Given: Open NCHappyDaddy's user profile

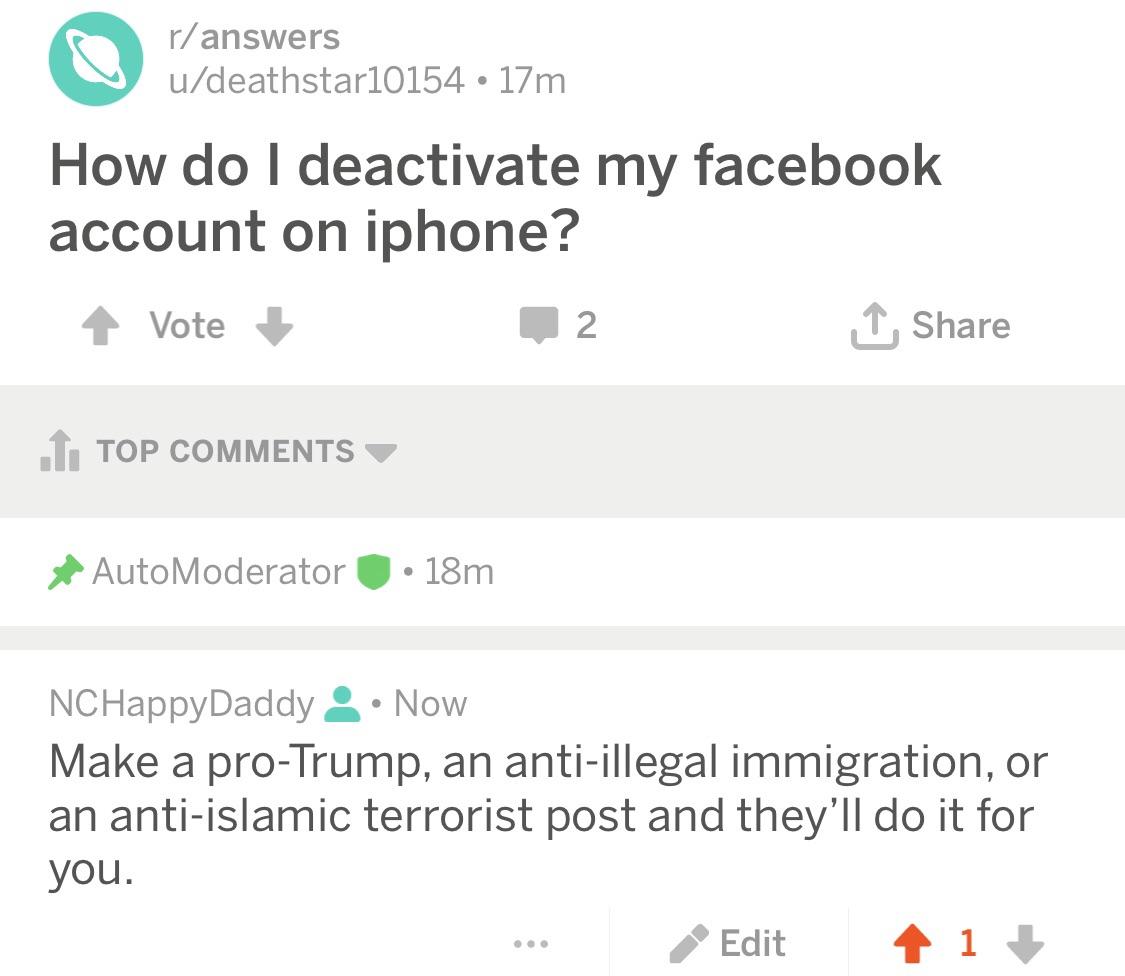Looking at the screenshot, I should coord(181,704).
